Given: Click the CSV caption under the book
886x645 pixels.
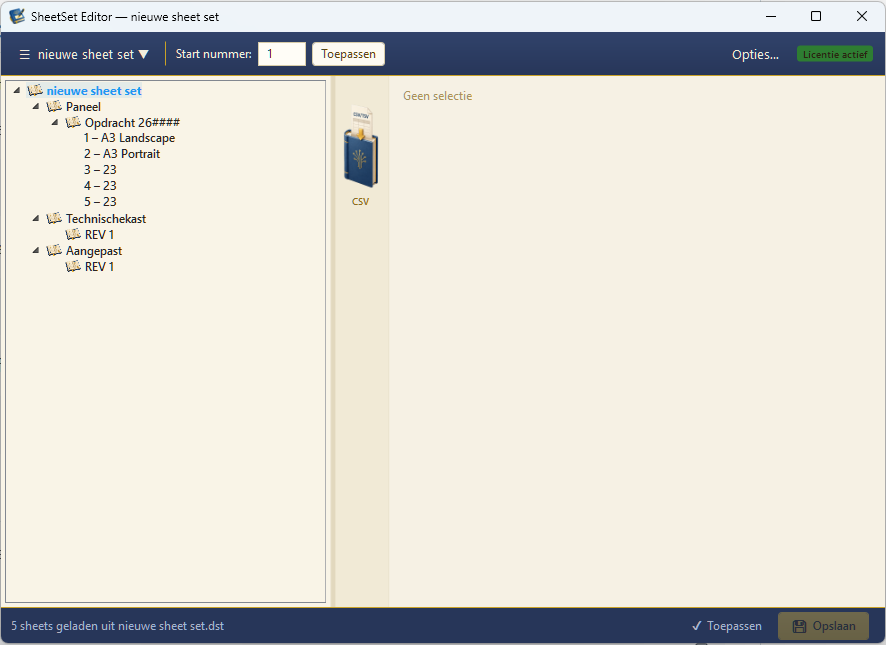Looking at the screenshot, I should point(361,202).
